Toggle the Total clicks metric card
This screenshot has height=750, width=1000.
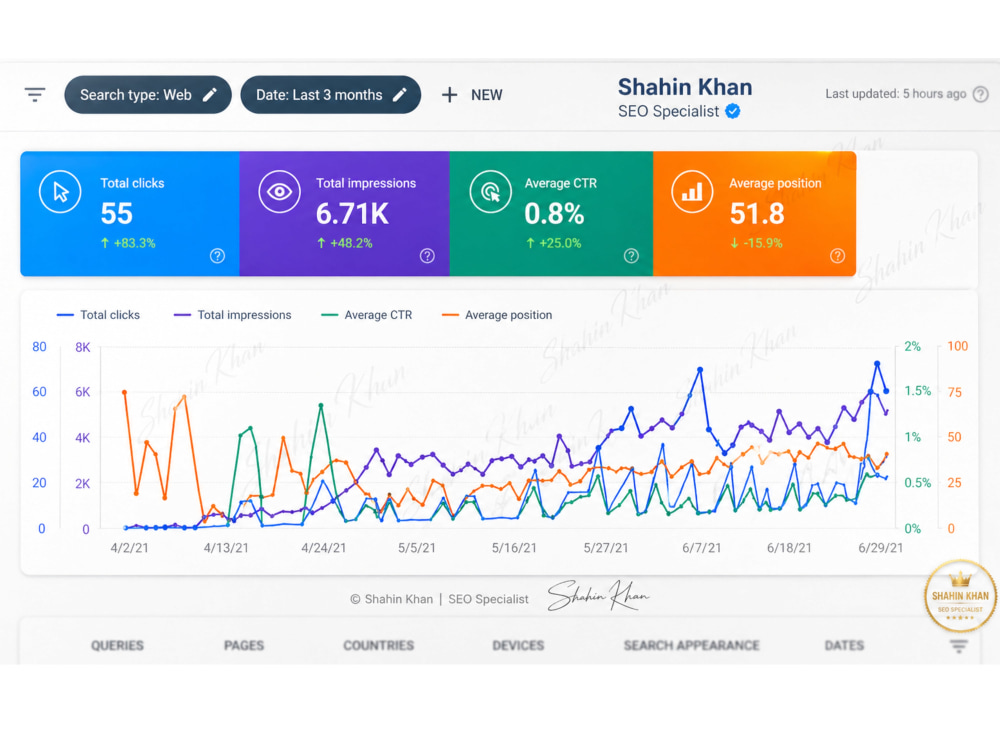130,214
